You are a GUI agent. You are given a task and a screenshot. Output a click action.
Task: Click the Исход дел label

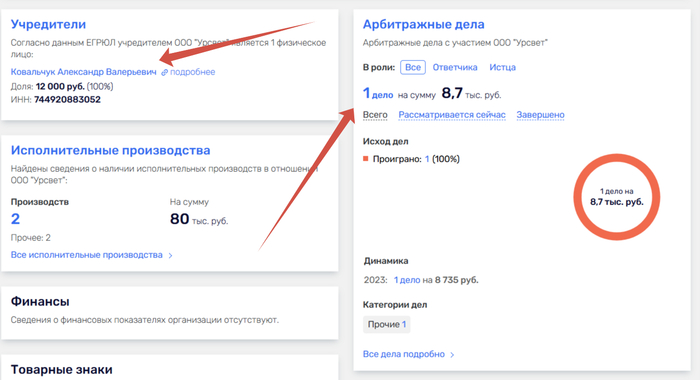click(385, 141)
